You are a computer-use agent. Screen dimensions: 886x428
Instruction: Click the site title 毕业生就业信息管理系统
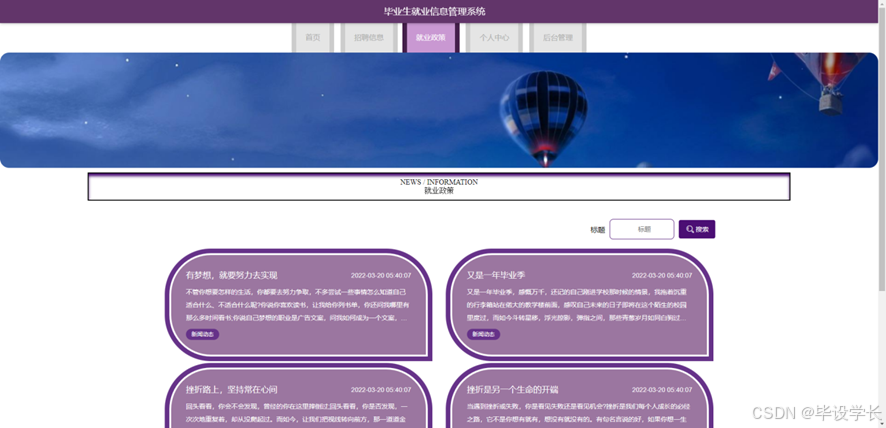click(x=435, y=11)
